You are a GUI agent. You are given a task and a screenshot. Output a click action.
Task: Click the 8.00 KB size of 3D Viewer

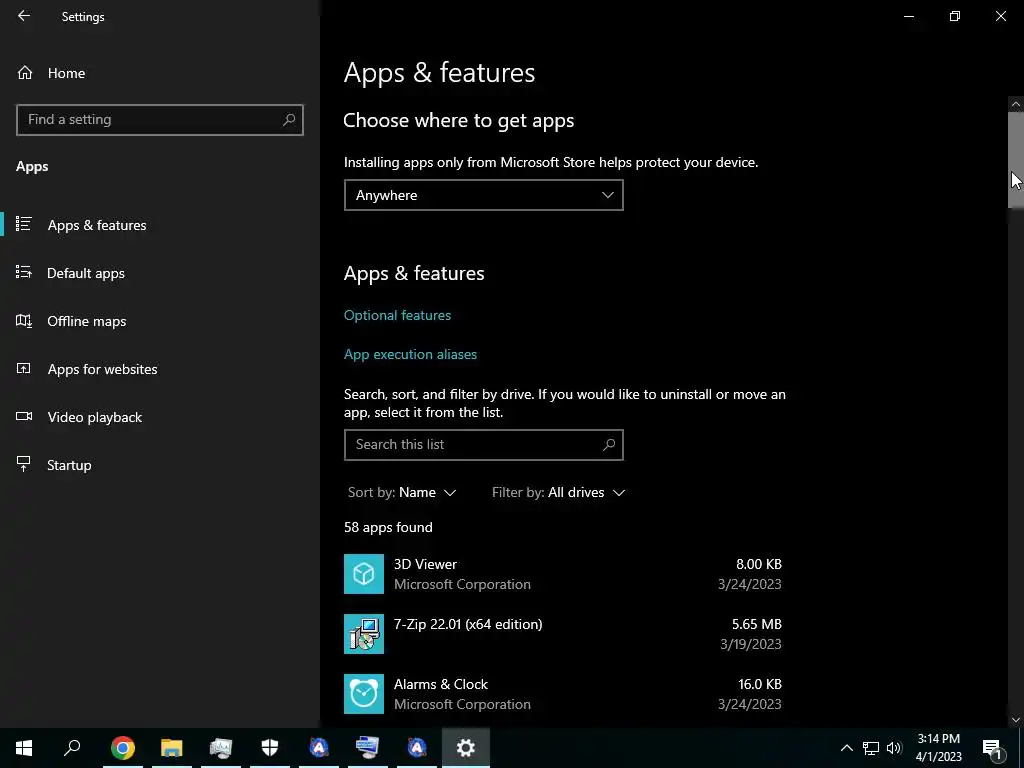coord(759,564)
